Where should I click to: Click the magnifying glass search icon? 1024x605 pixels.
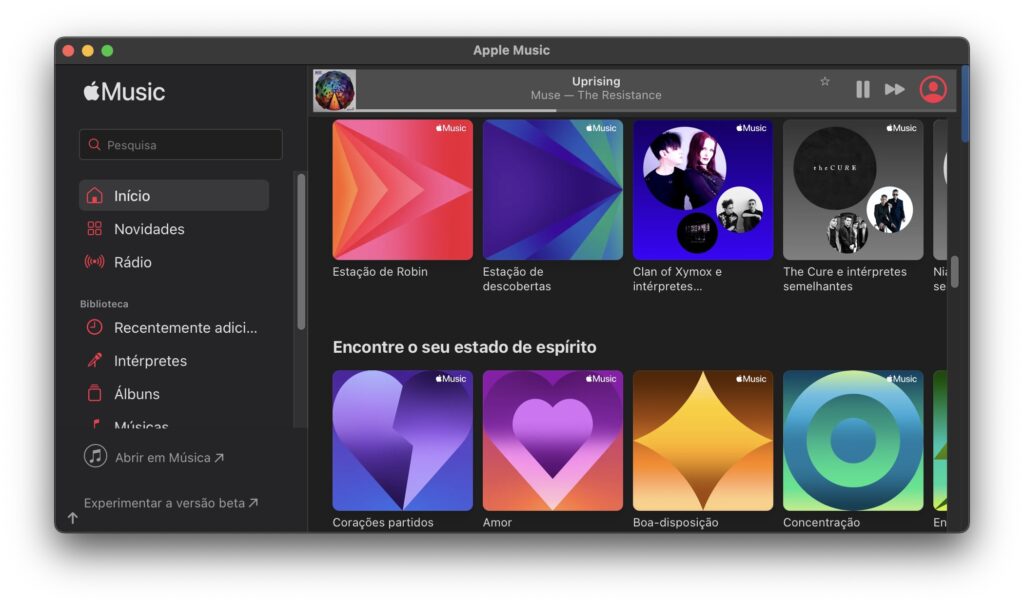[x=95, y=144]
